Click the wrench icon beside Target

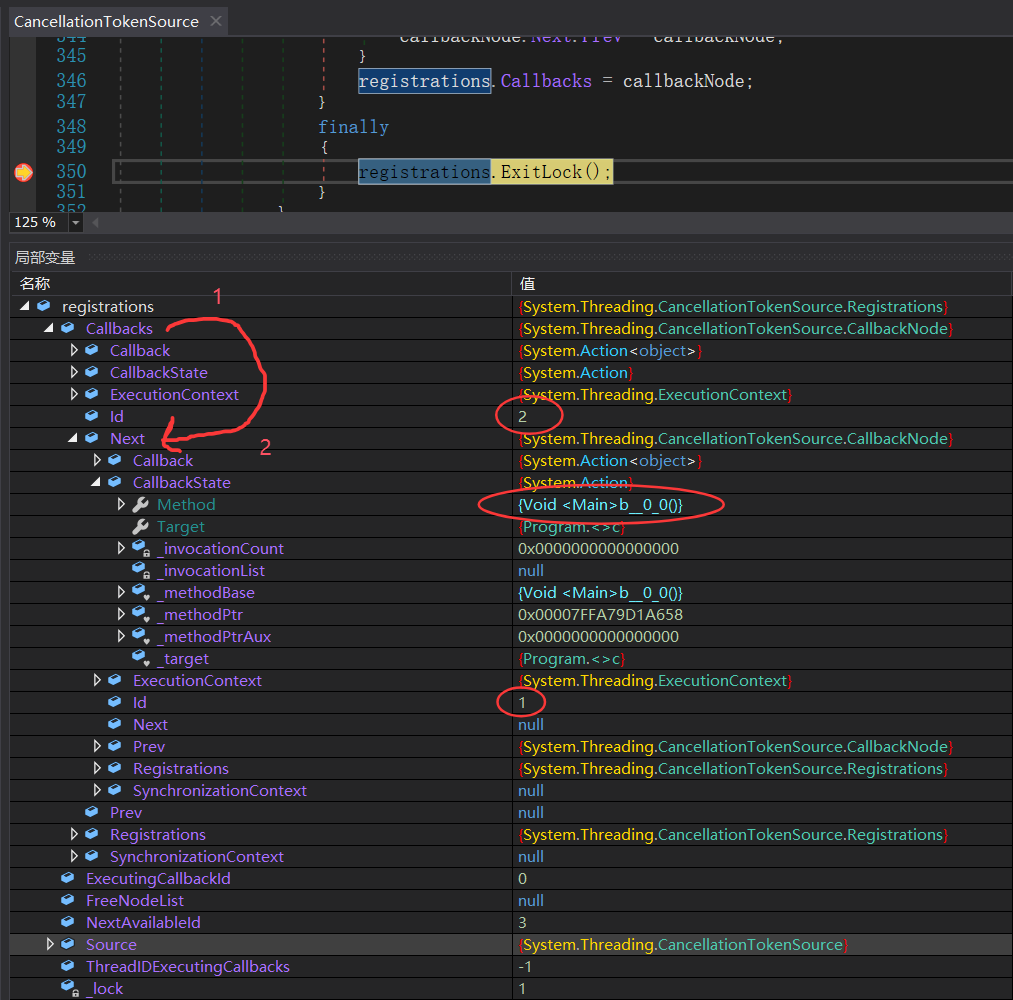140,526
